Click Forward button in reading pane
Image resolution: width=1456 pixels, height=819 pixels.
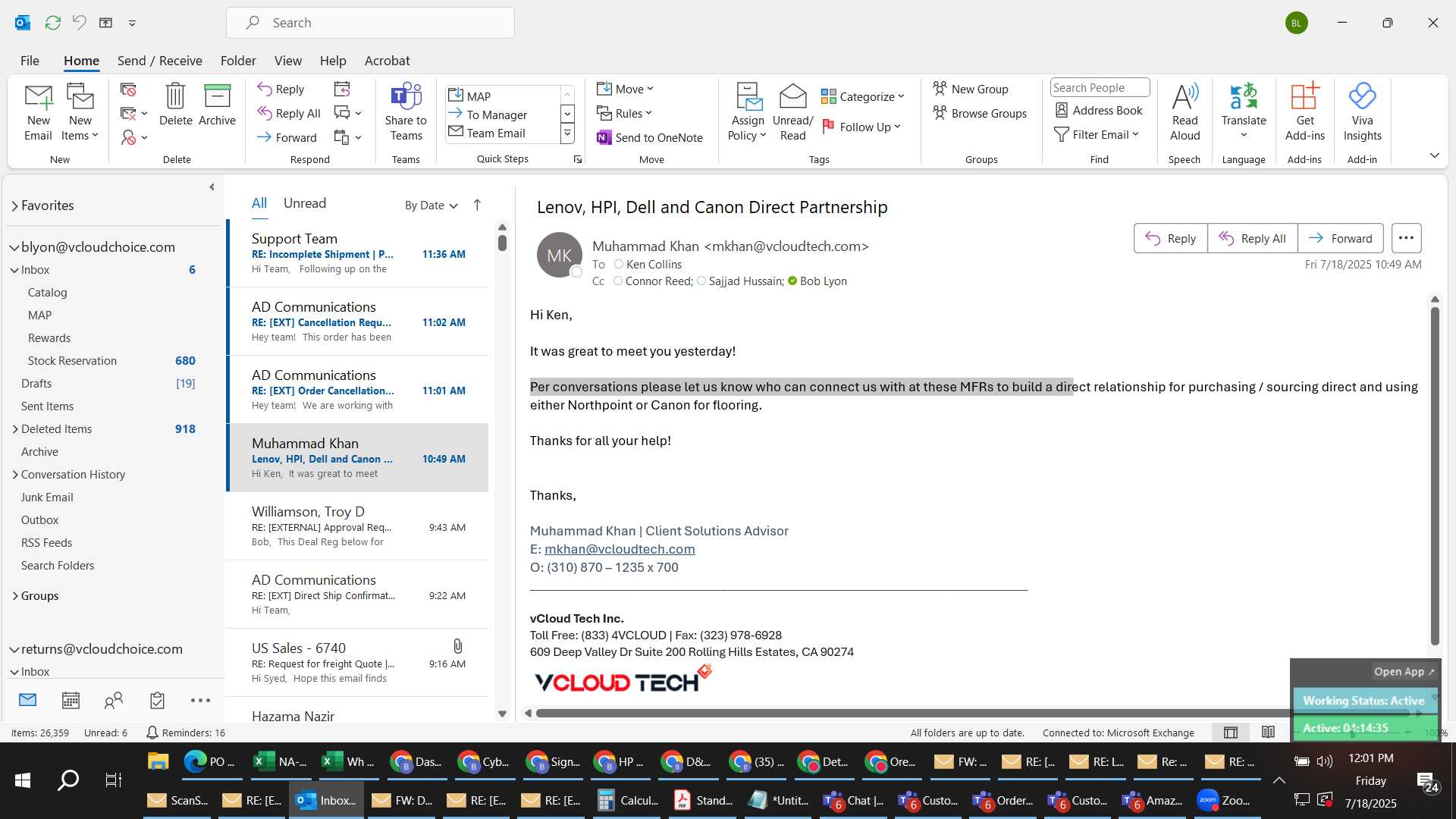coord(1340,238)
